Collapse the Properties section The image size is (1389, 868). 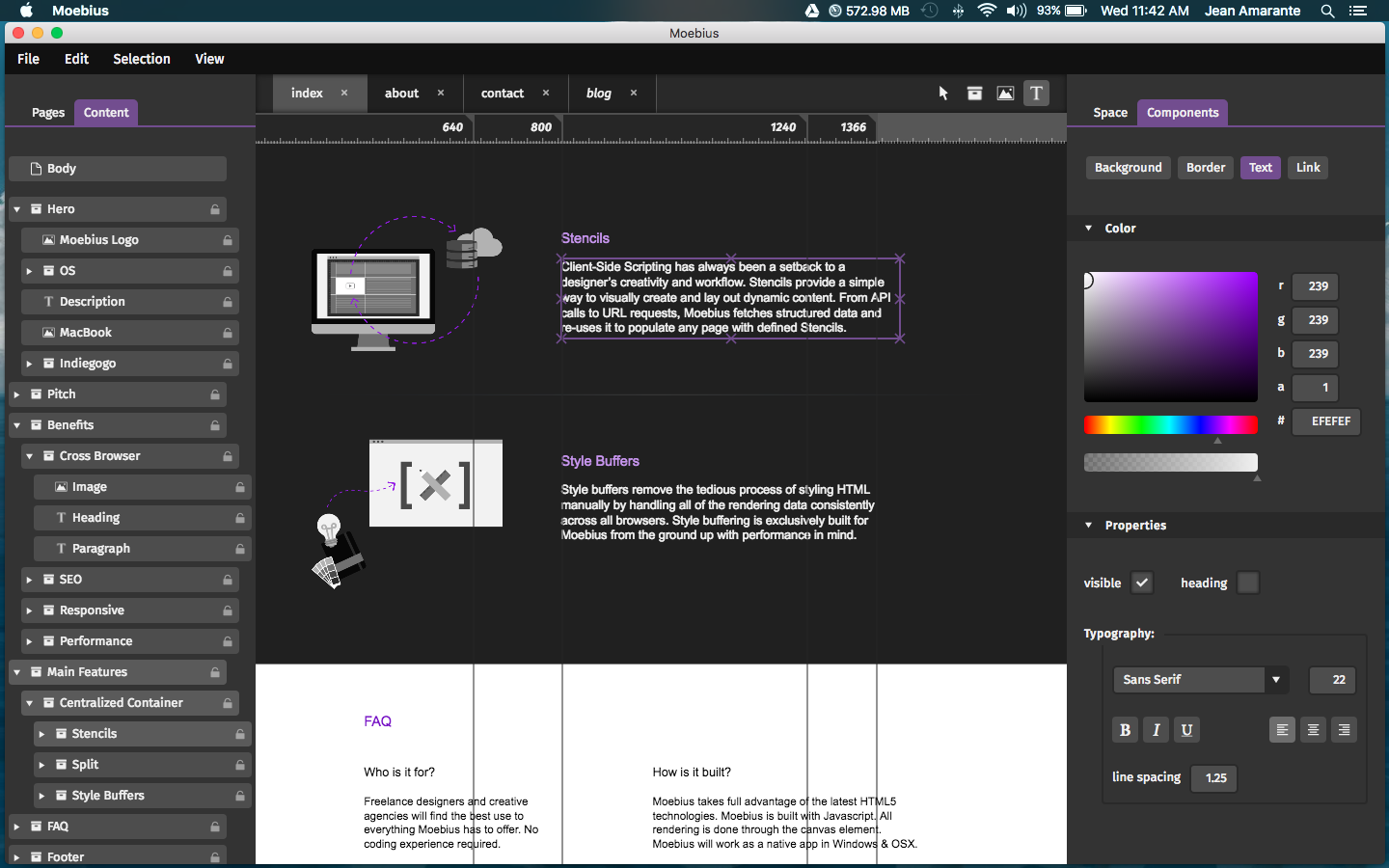1089,526
